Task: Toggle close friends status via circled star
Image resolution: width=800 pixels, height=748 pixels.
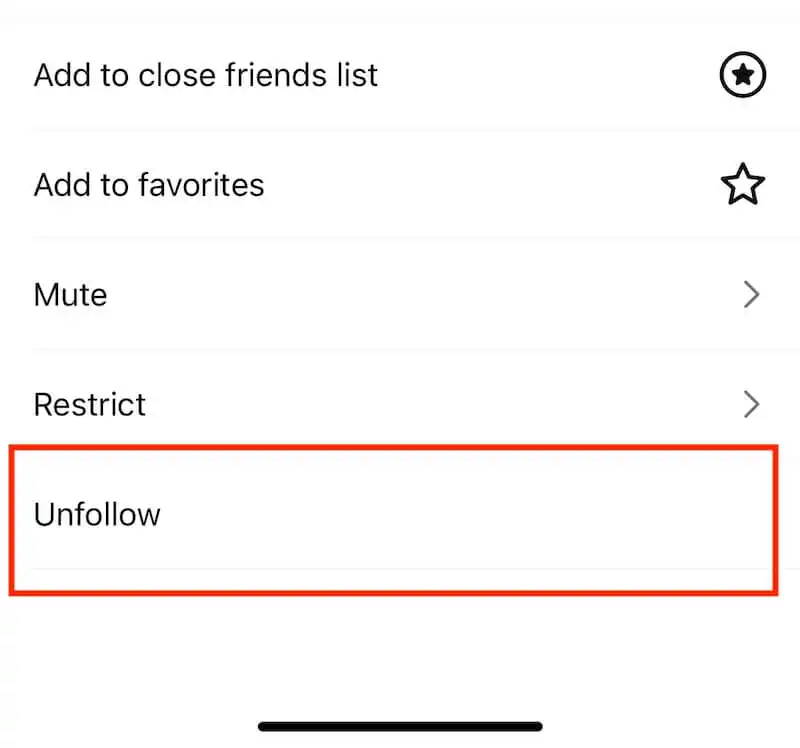Action: tap(742, 75)
